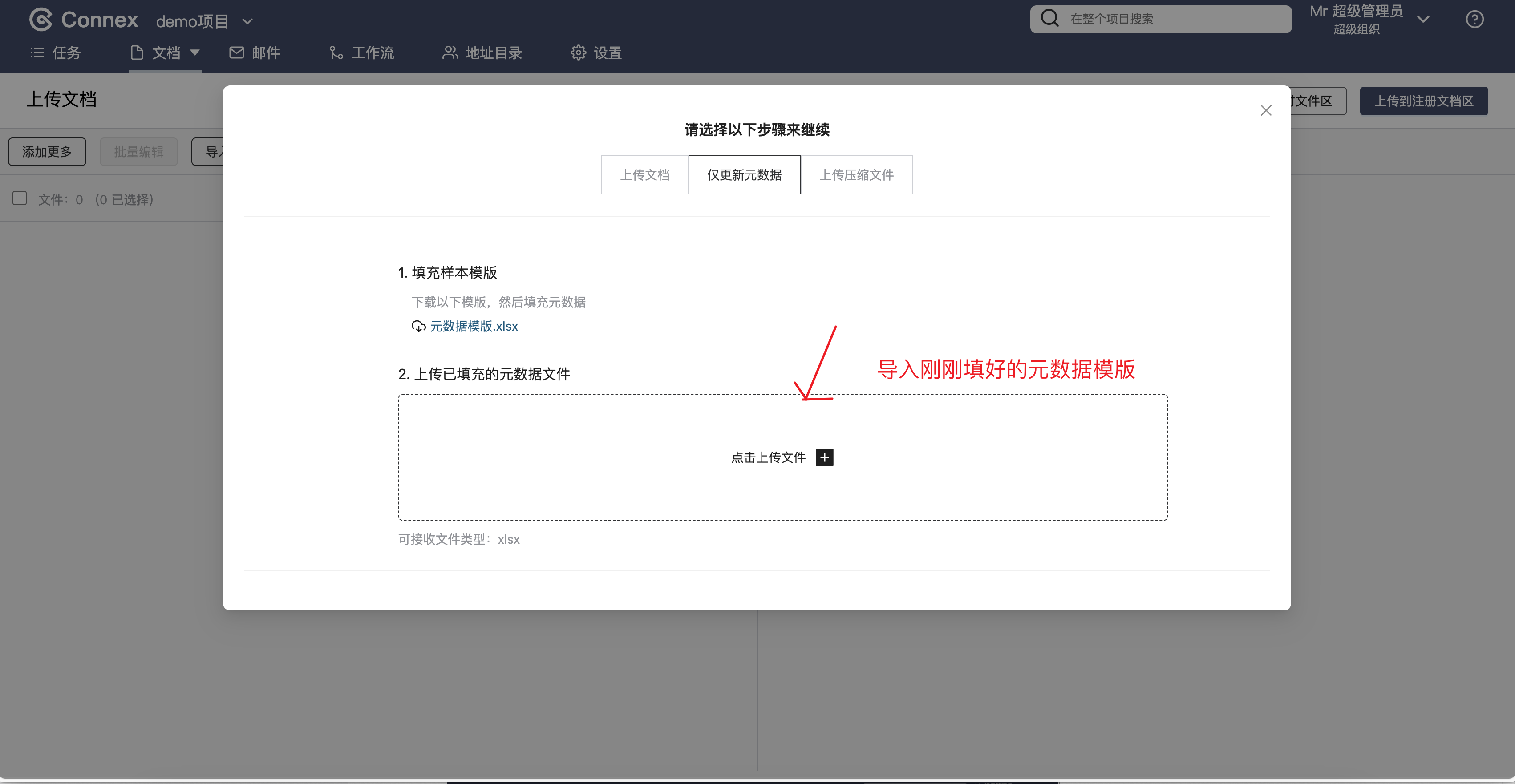Close the dialog with the X icon

(1266, 111)
